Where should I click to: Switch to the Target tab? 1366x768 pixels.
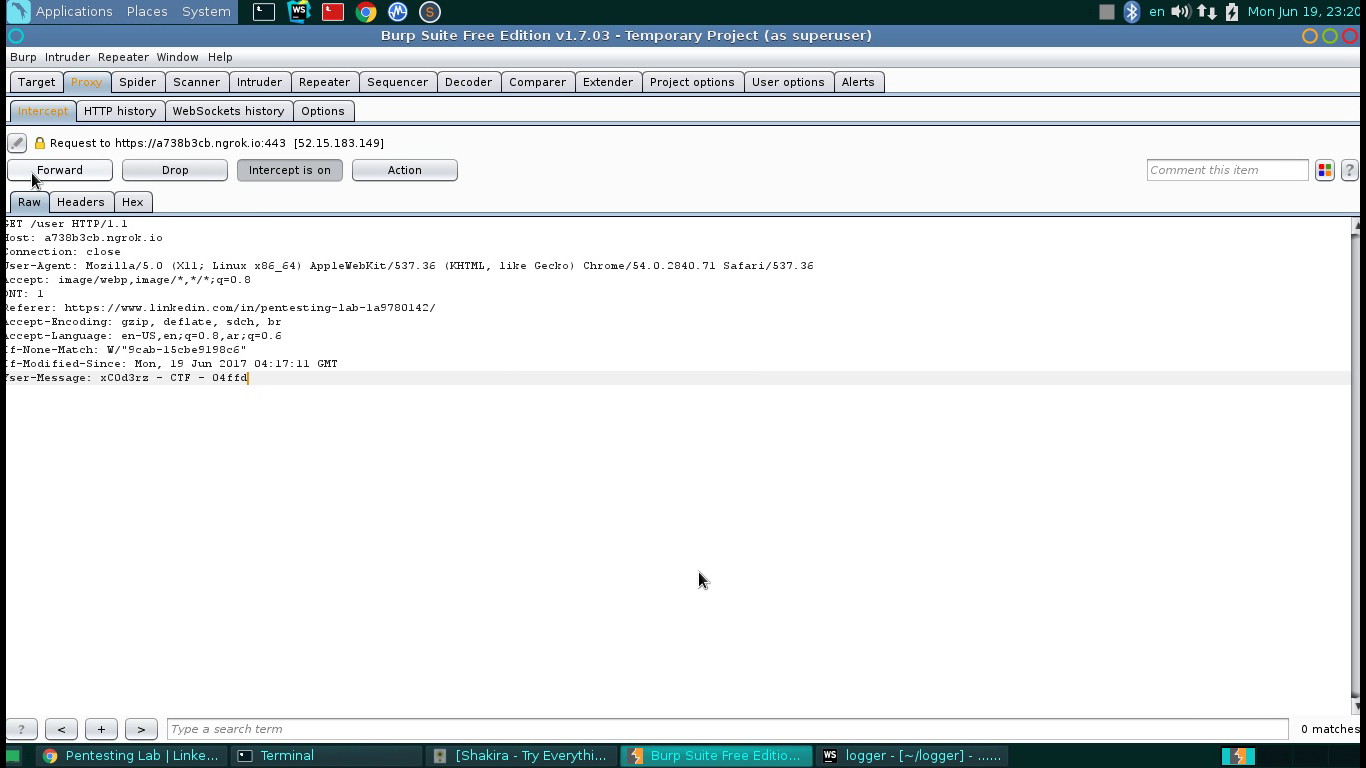36,82
